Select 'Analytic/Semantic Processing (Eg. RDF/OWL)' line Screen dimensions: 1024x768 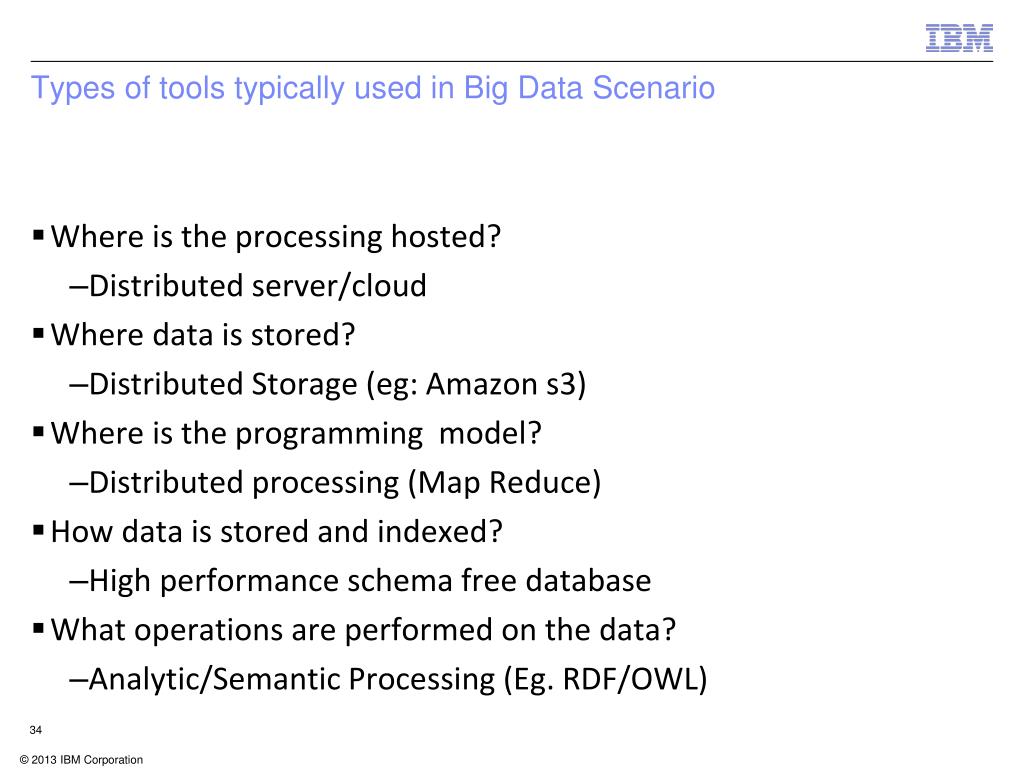tap(389, 679)
